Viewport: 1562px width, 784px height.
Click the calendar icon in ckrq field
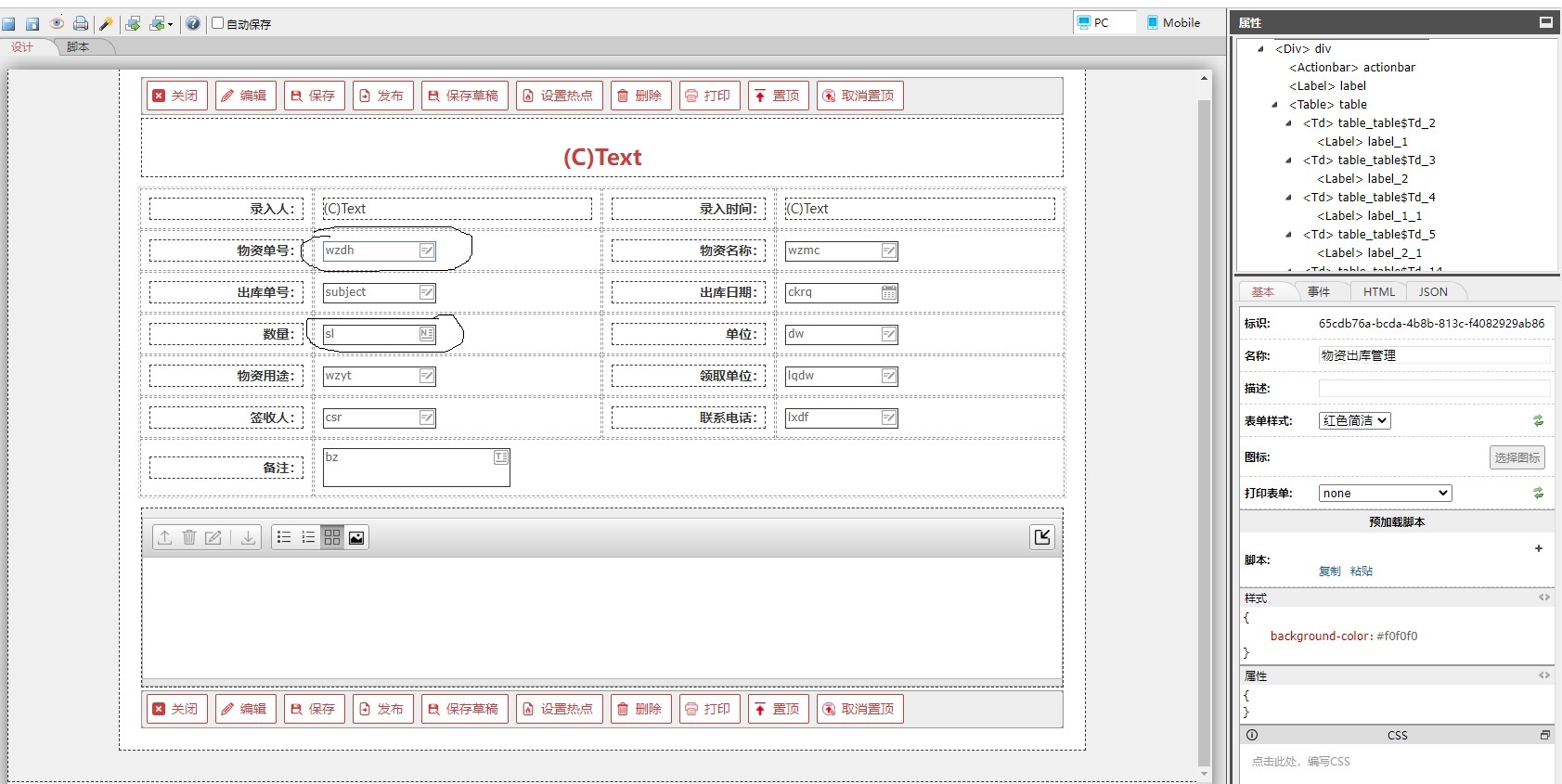pos(888,292)
